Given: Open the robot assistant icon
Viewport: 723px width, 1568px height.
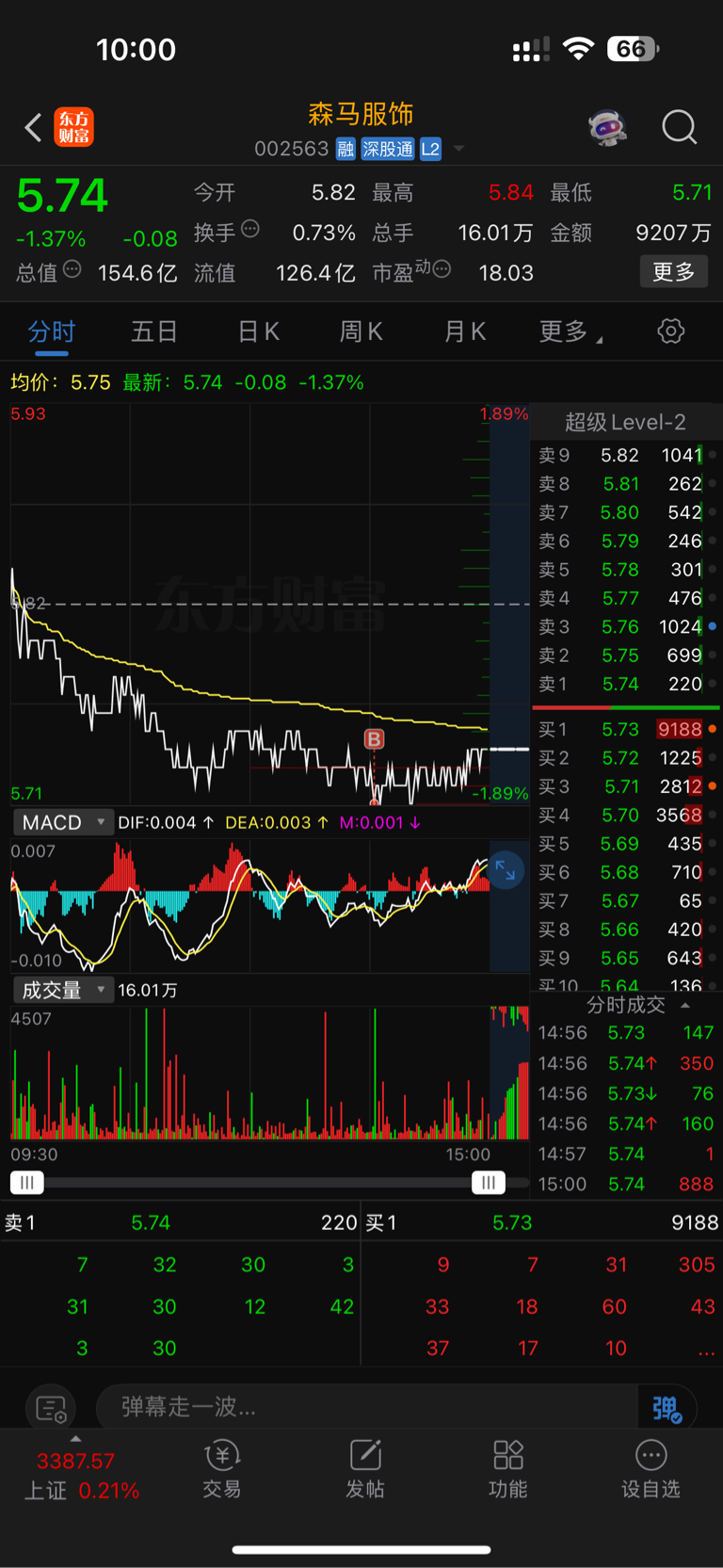Looking at the screenshot, I should click(x=608, y=127).
